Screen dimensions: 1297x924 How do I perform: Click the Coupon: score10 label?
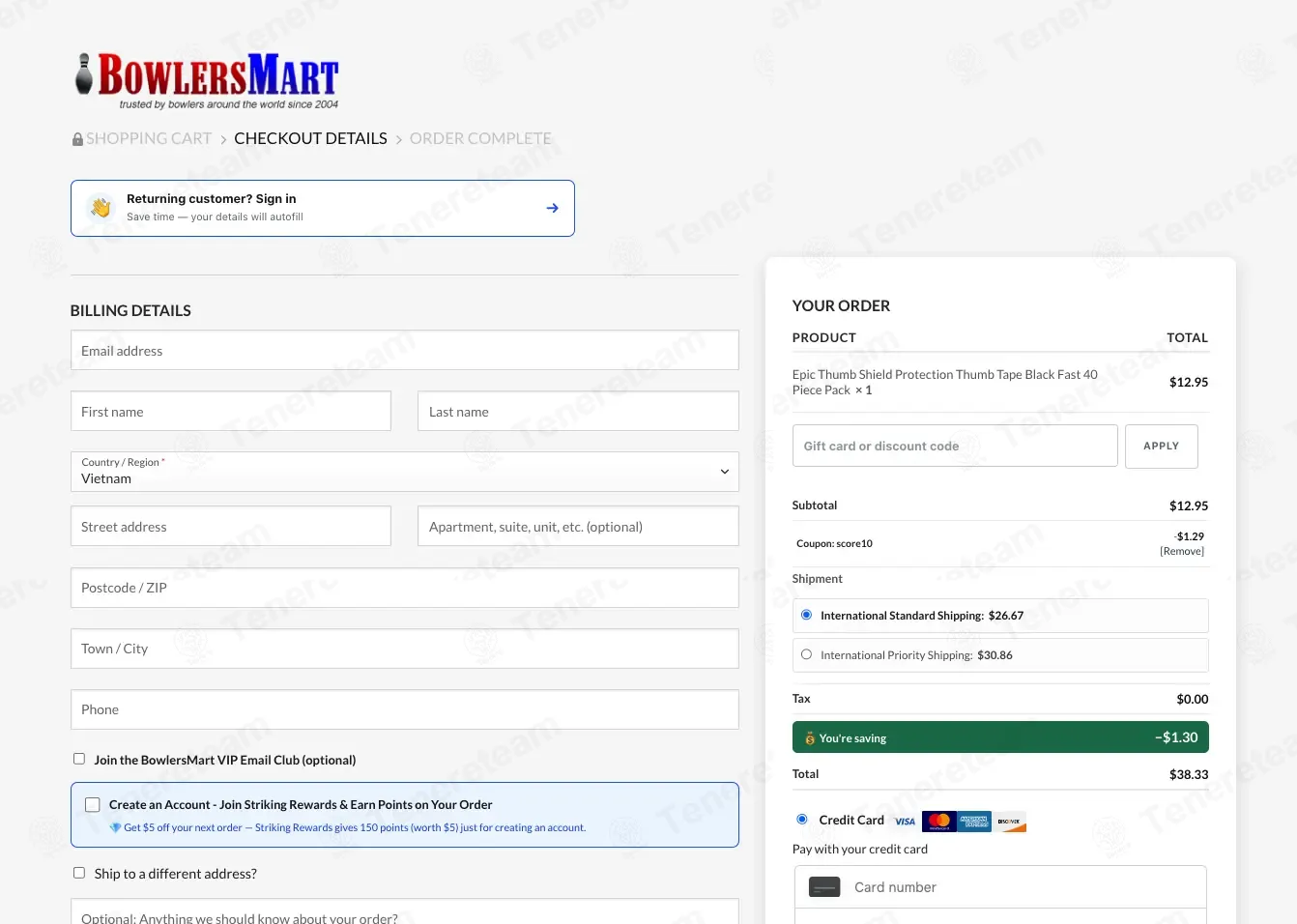click(x=834, y=543)
